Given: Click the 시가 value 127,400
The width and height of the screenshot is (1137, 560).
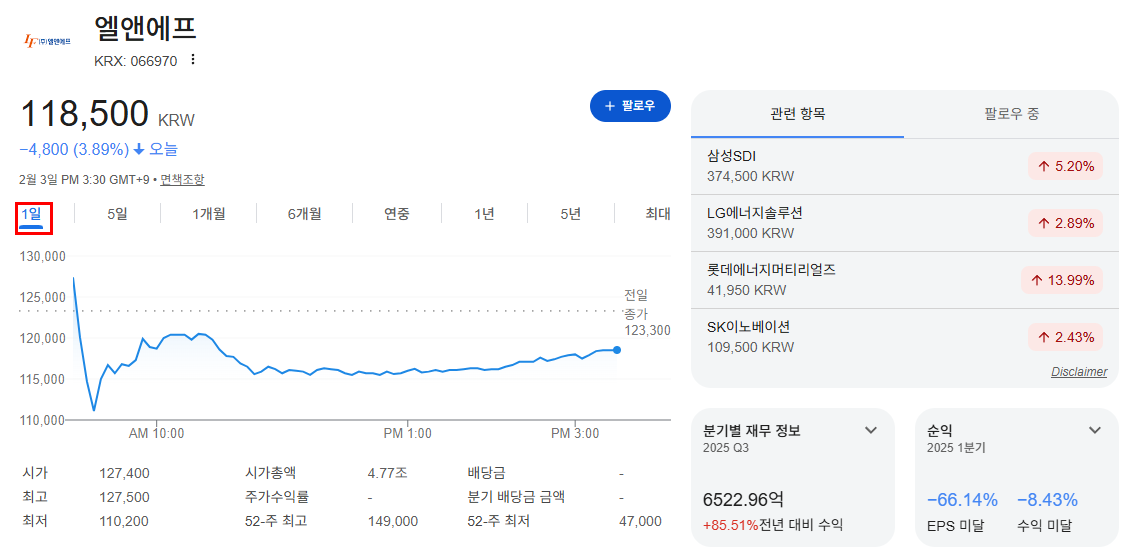Looking at the screenshot, I should tap(124, 474).
